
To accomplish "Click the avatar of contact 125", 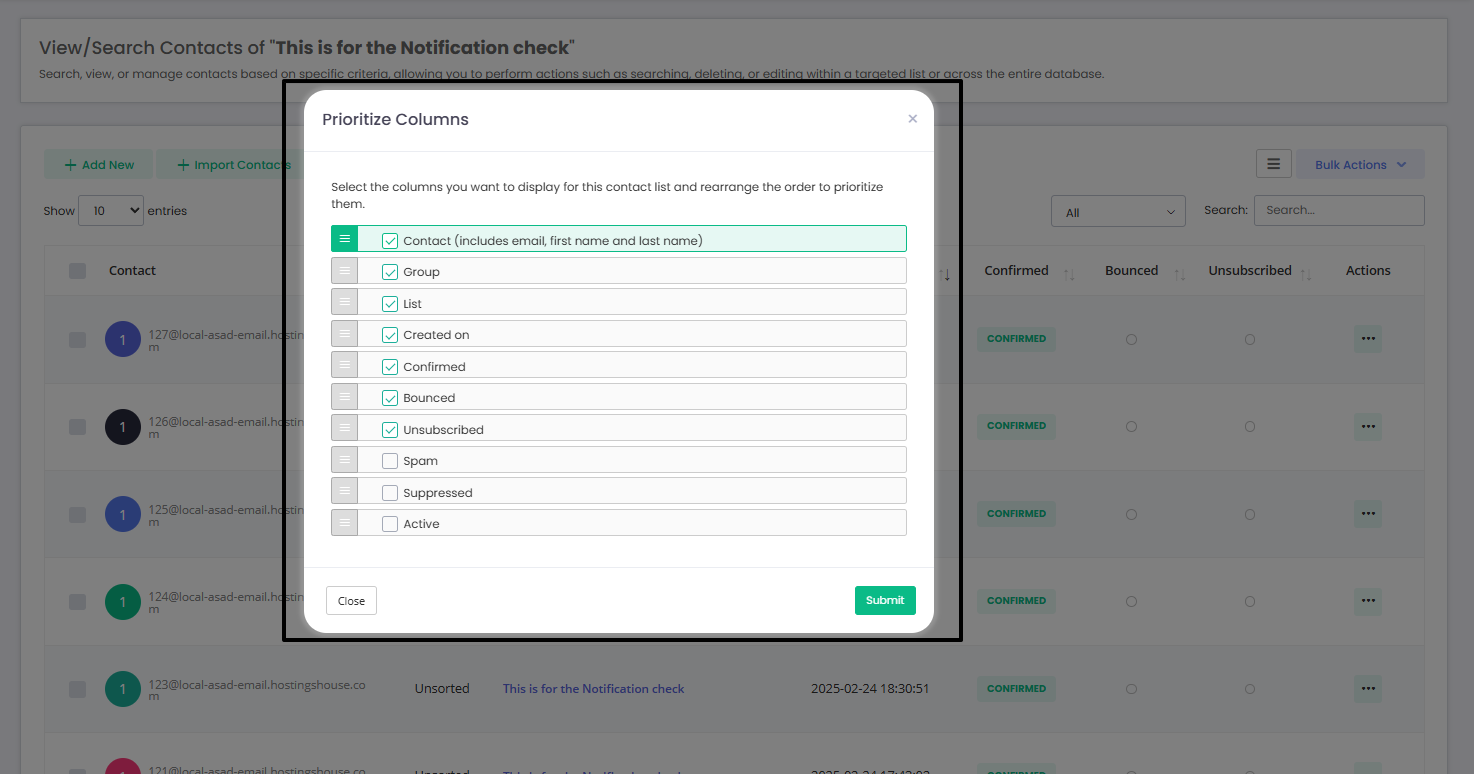I will tap(123, 514).
